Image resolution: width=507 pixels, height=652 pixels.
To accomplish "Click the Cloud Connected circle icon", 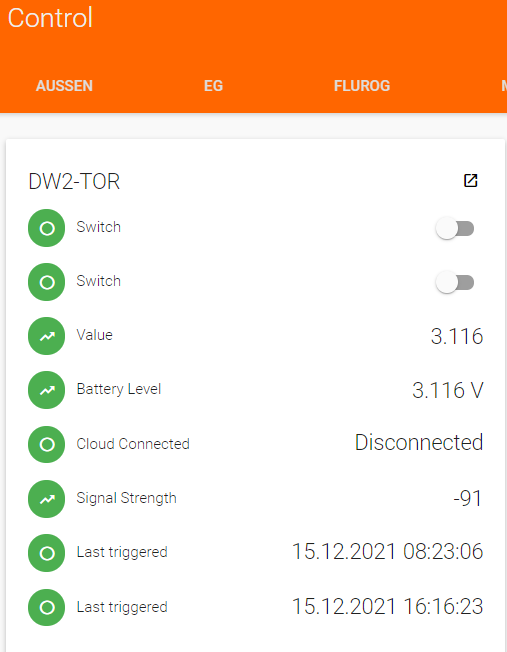I will point(47,444).
